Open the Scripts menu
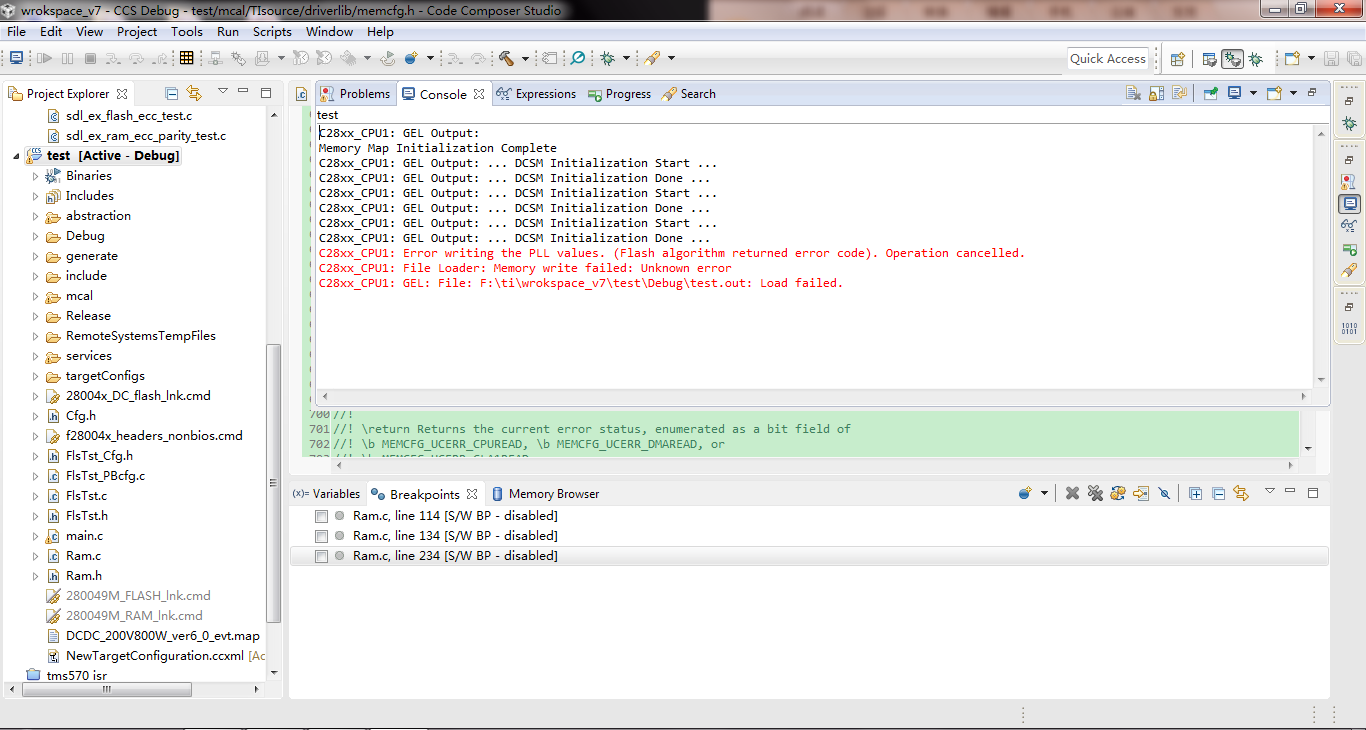Screen dimensions: 1366x730 [272, 31]
